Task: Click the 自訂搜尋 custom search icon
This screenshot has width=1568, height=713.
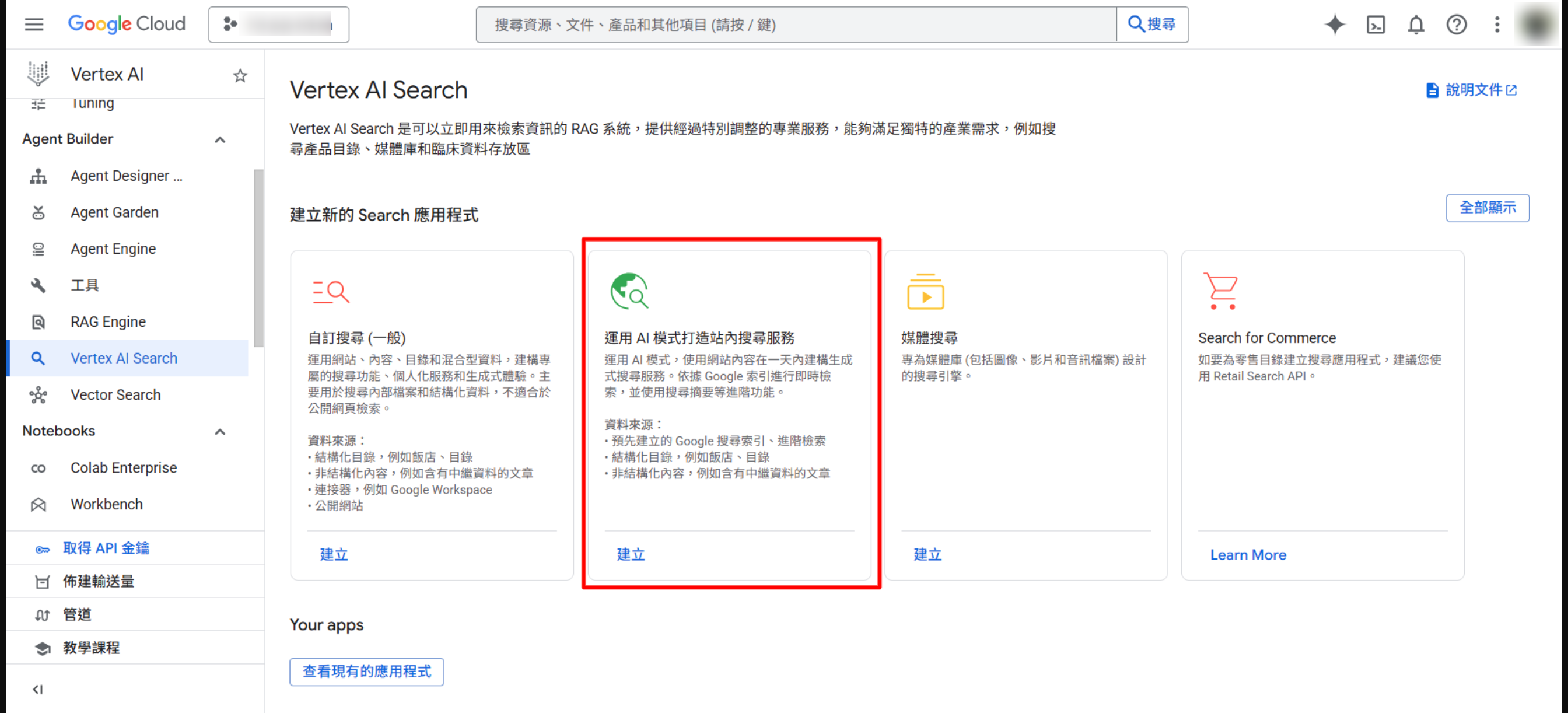Action: pyautogui.click(x=330, y=292)
